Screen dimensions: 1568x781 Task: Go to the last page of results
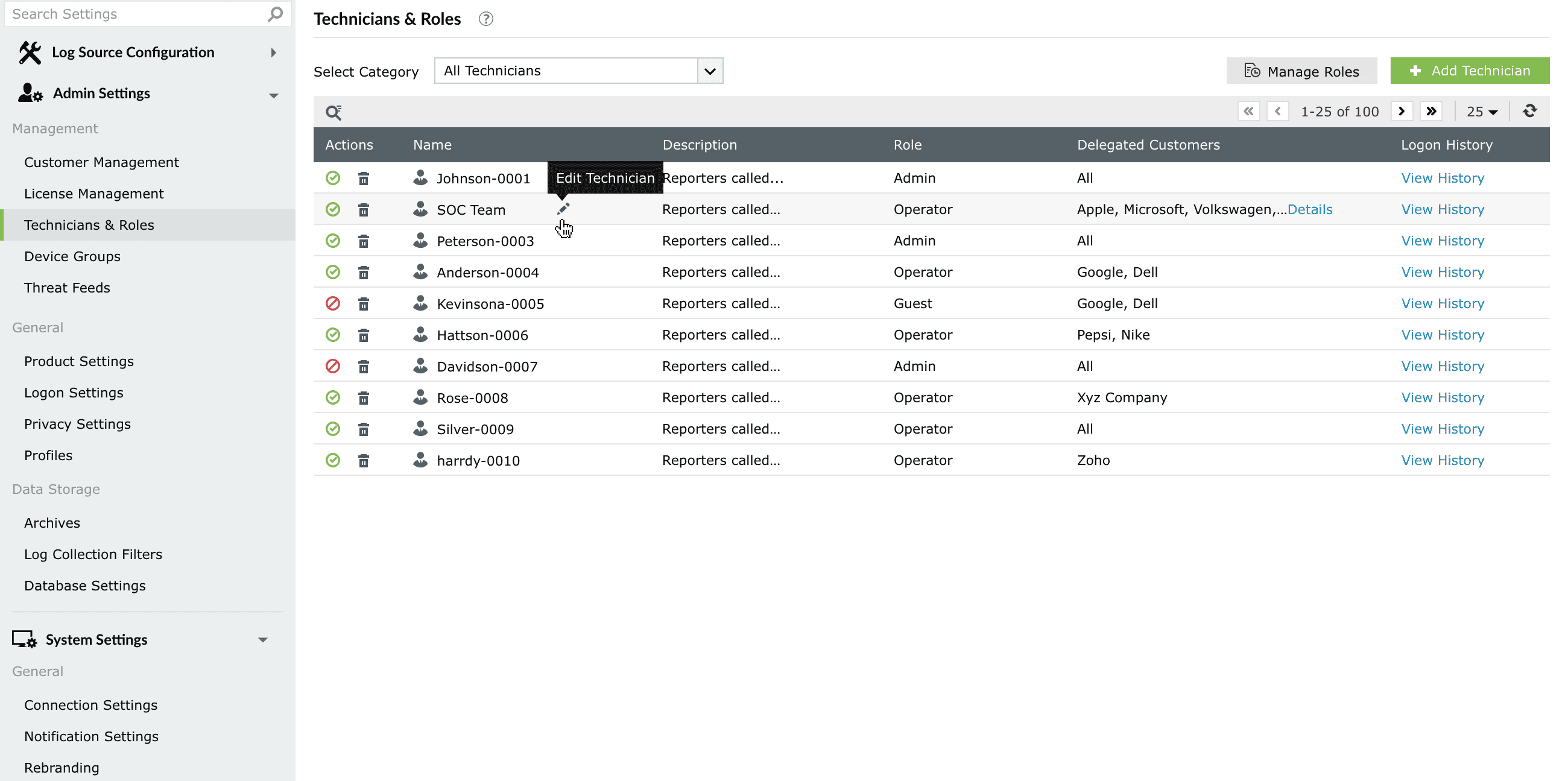click(1431, 112)
